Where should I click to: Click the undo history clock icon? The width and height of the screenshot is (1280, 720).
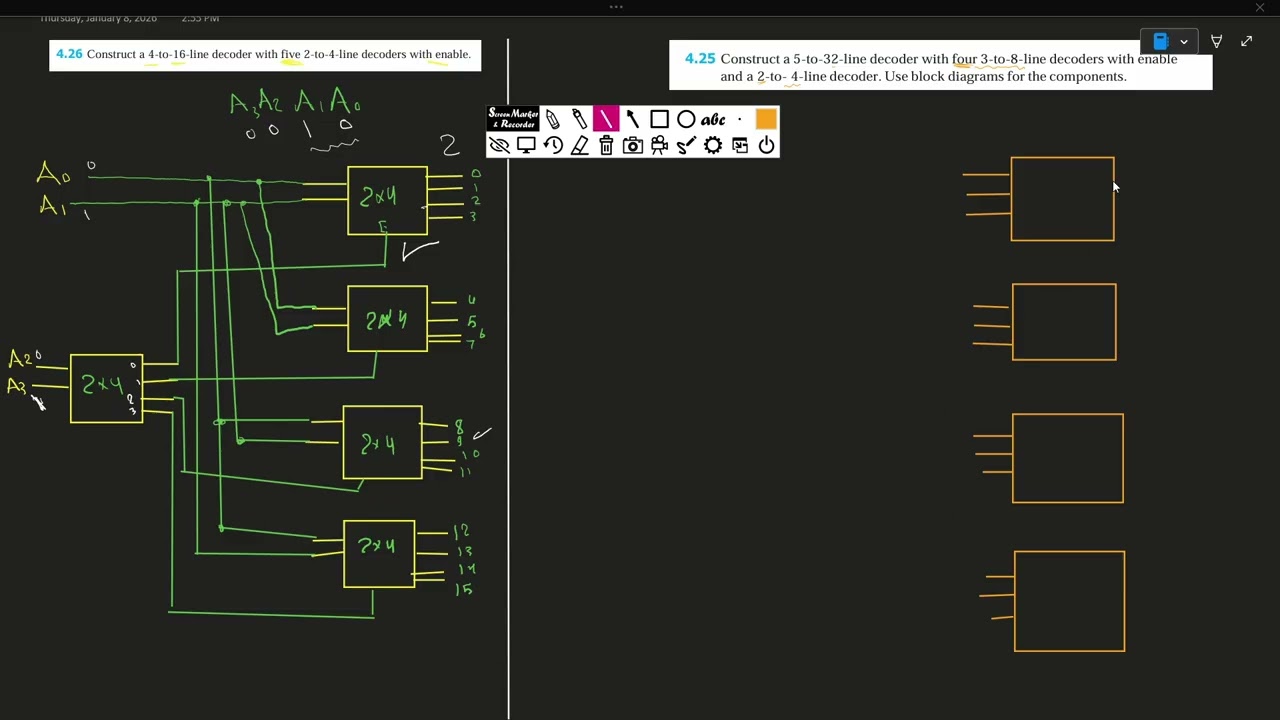pyautogui.click(x=553, y=146)
